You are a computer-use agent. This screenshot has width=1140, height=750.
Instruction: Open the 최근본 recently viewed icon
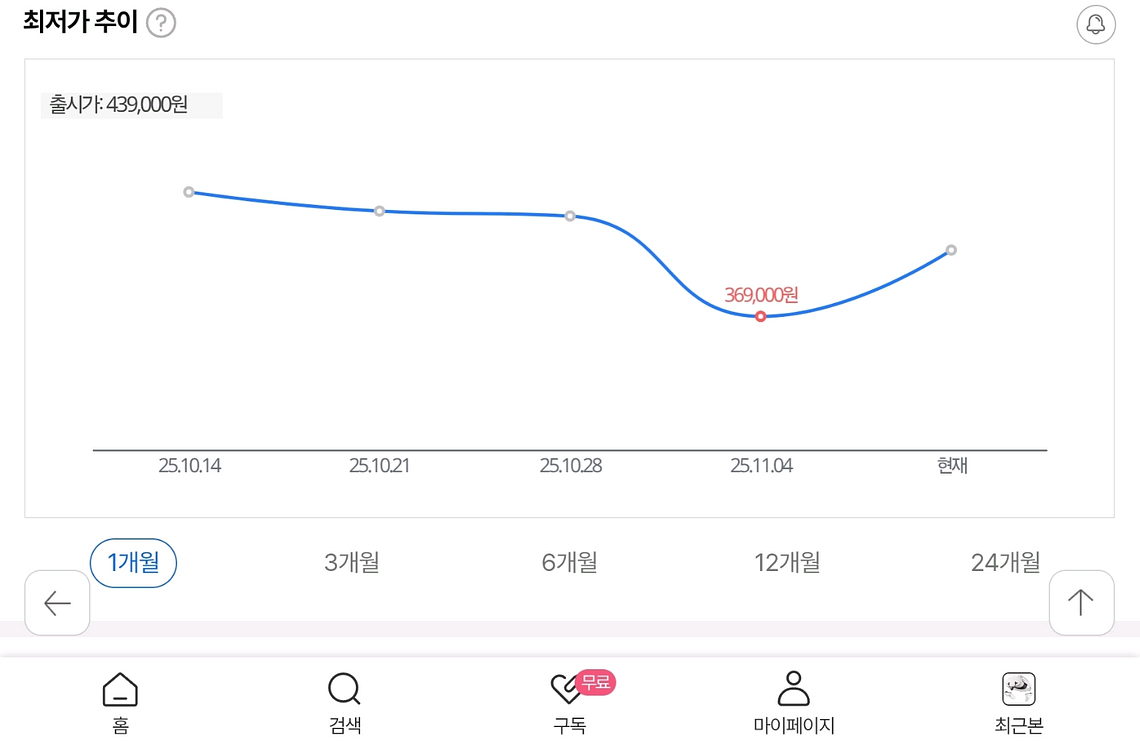click(1017, 690)
